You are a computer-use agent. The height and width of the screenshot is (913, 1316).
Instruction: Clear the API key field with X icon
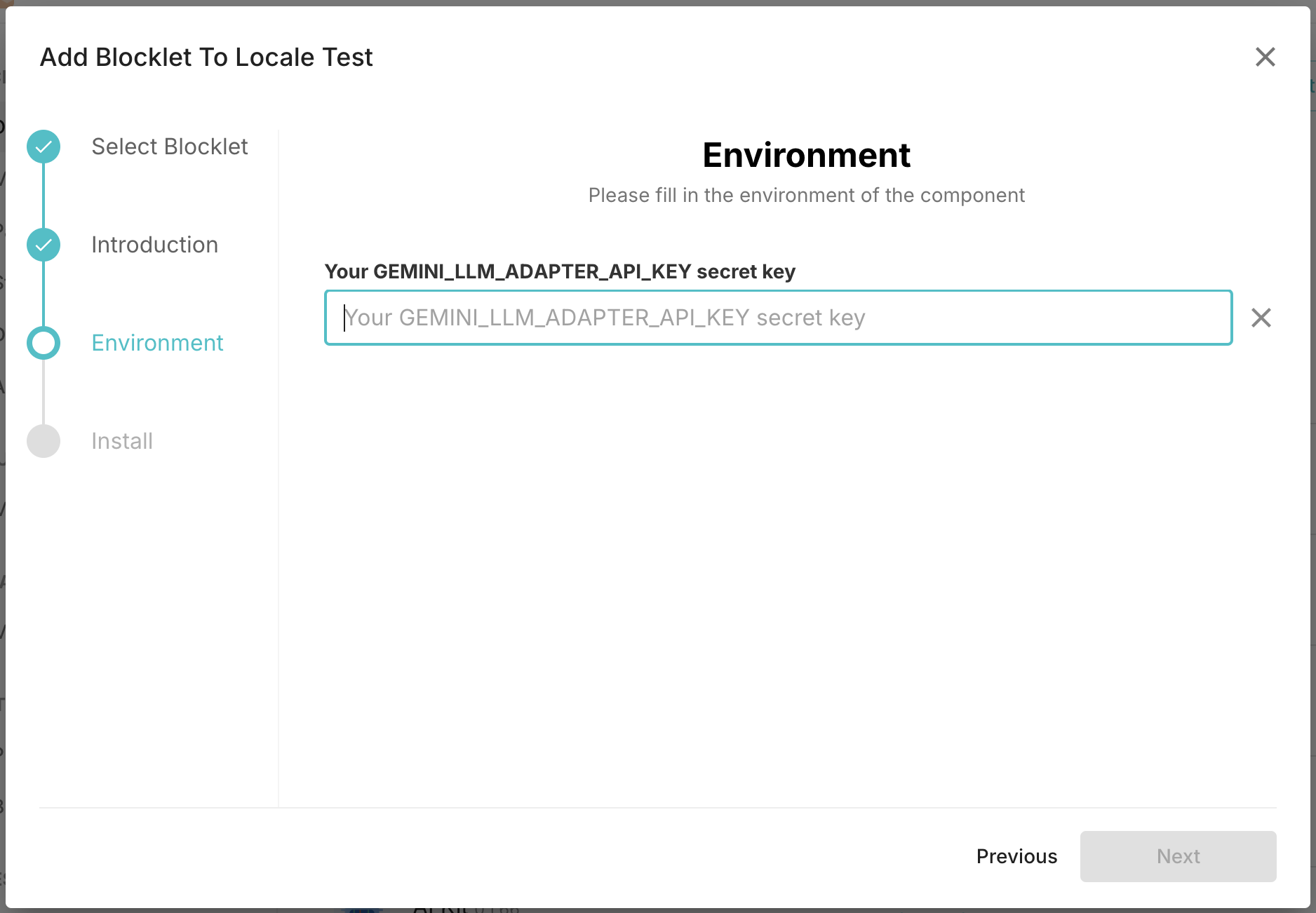coord(1261,318)
